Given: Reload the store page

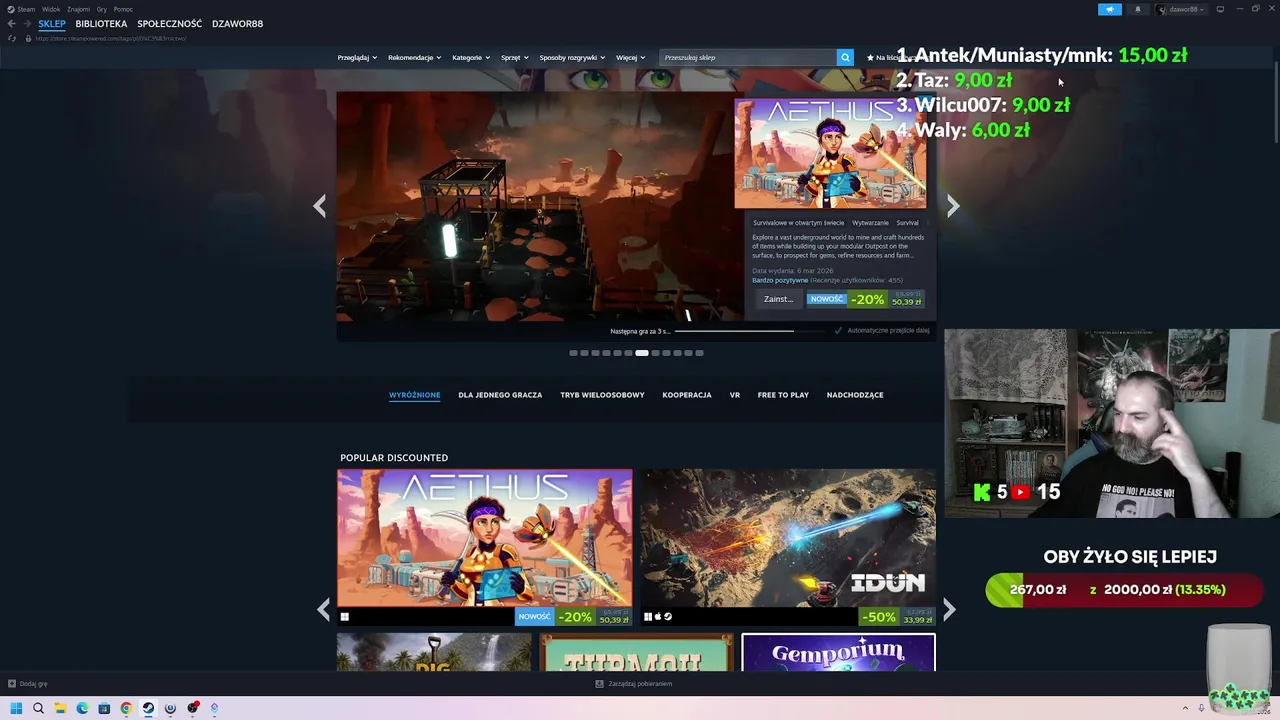Looking at the screenshot, I should (12, 38).
